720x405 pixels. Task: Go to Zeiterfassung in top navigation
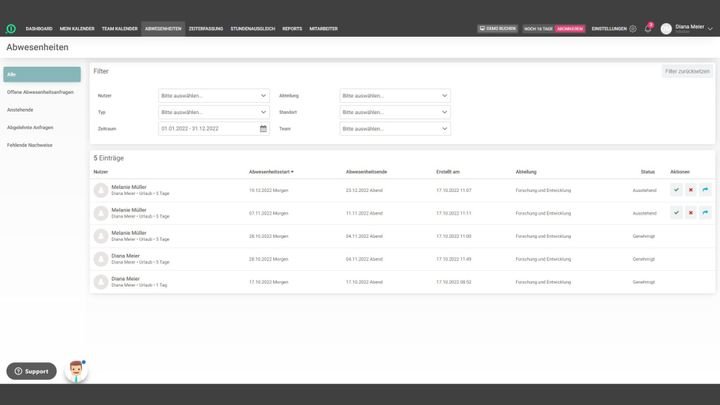[x=204, y=29]
